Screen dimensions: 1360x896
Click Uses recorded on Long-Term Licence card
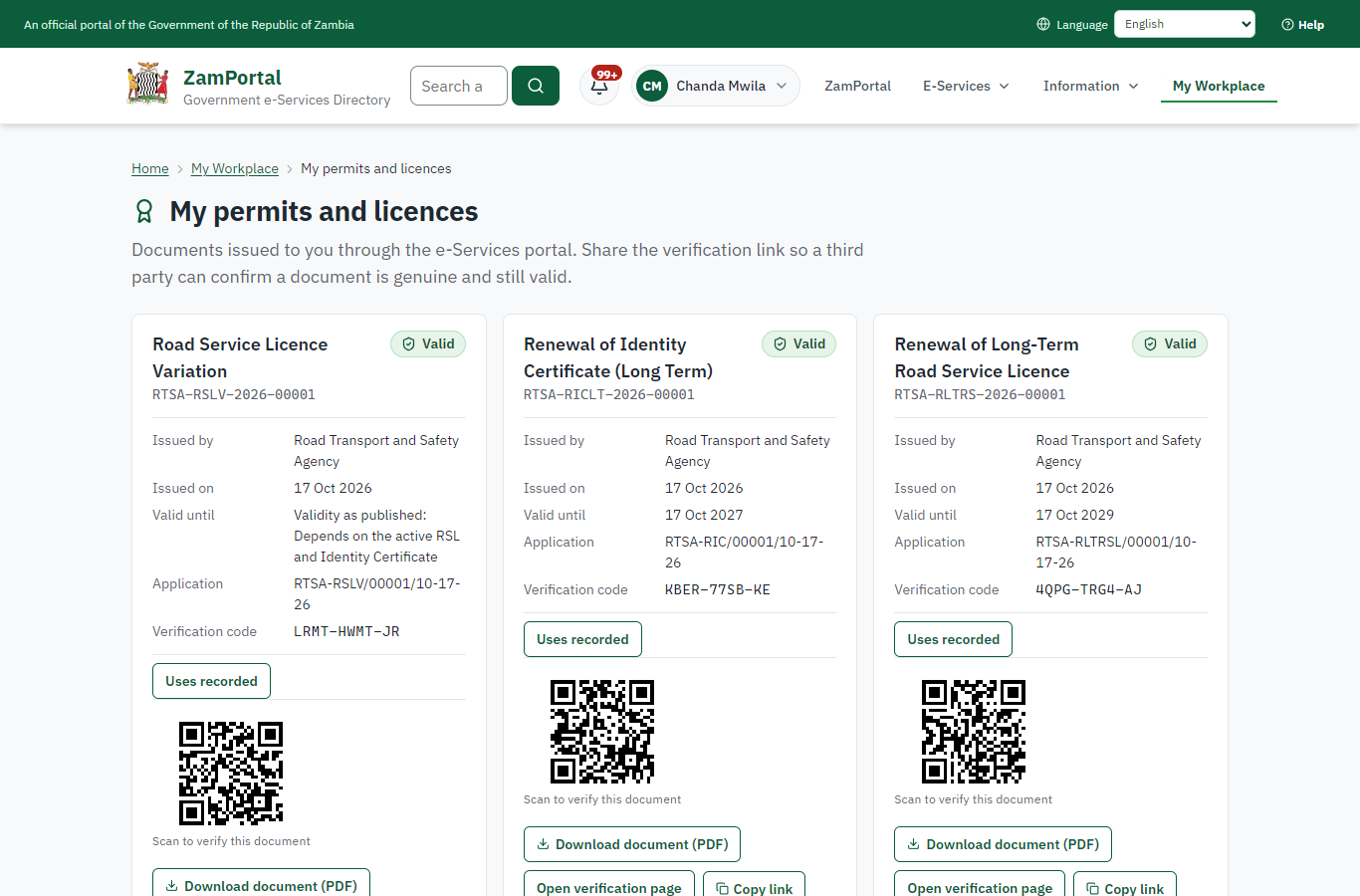(x=953, y=639)
